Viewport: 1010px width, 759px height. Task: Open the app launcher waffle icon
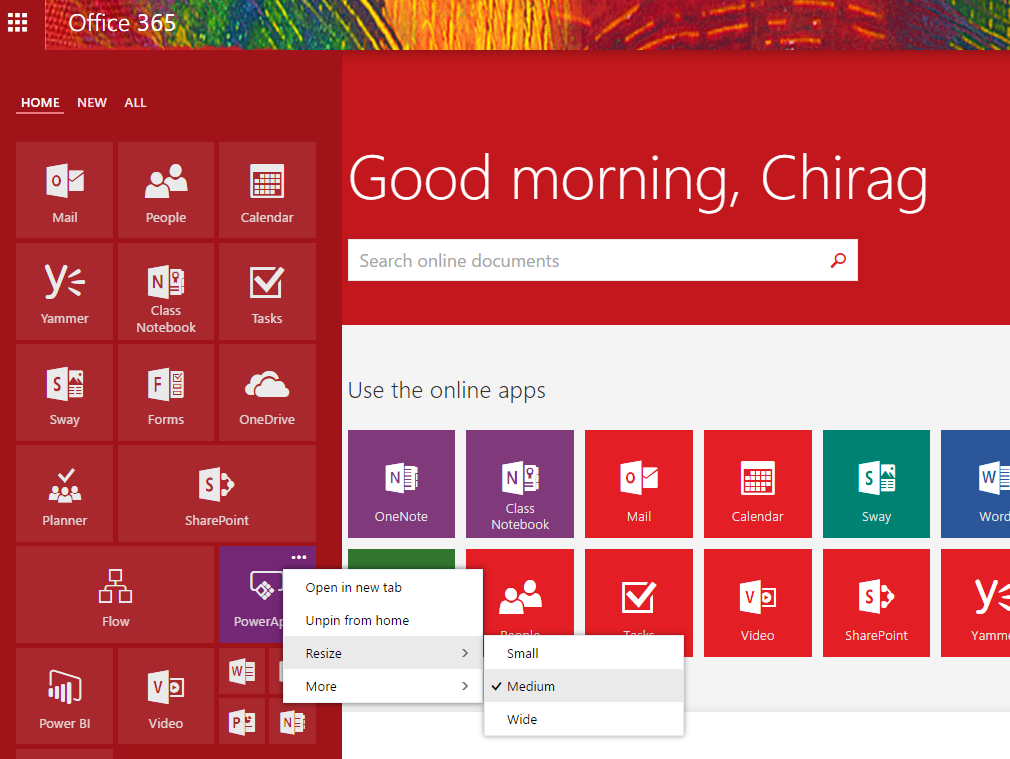[18, 22]
